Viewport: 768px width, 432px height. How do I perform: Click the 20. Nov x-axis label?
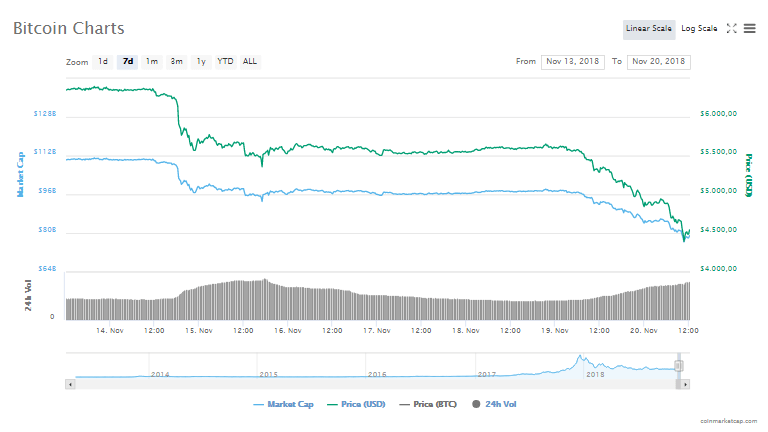[x=644, y=331]
